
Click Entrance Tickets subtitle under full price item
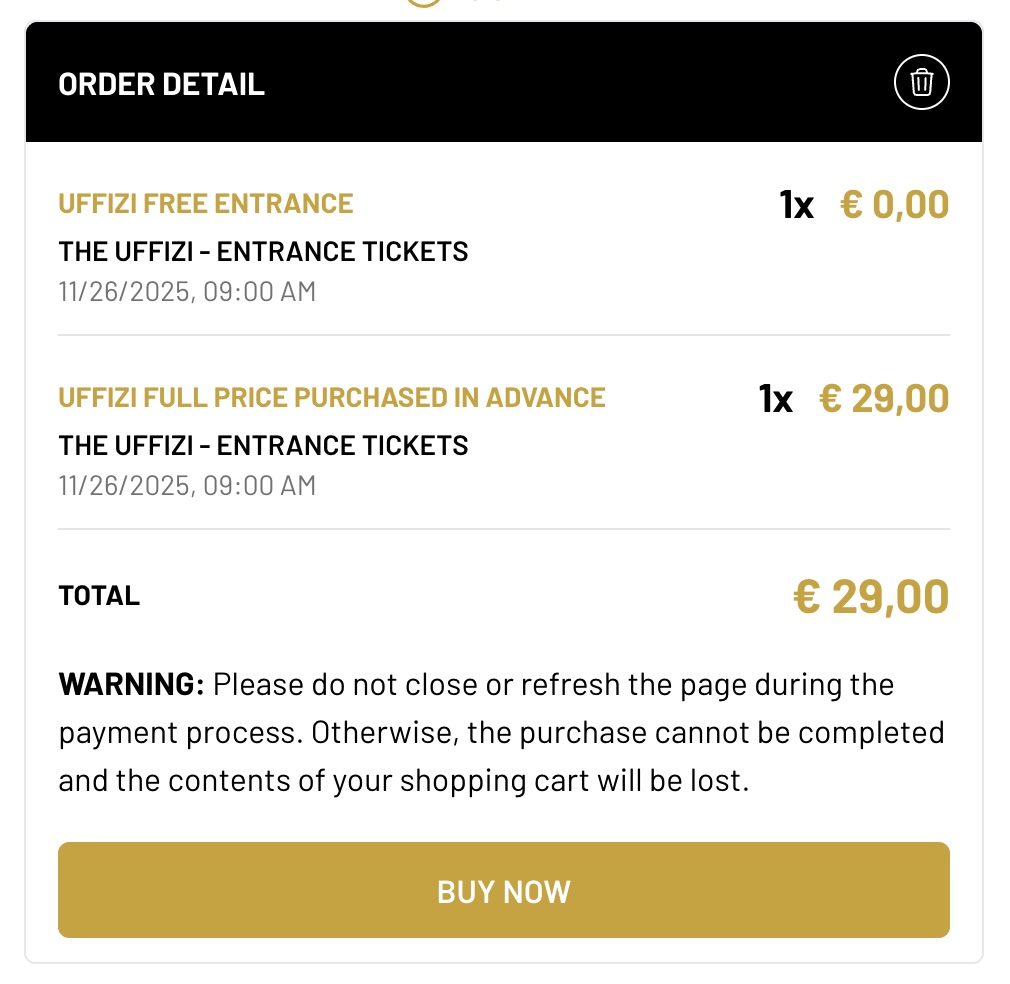(x=263, y=445)
